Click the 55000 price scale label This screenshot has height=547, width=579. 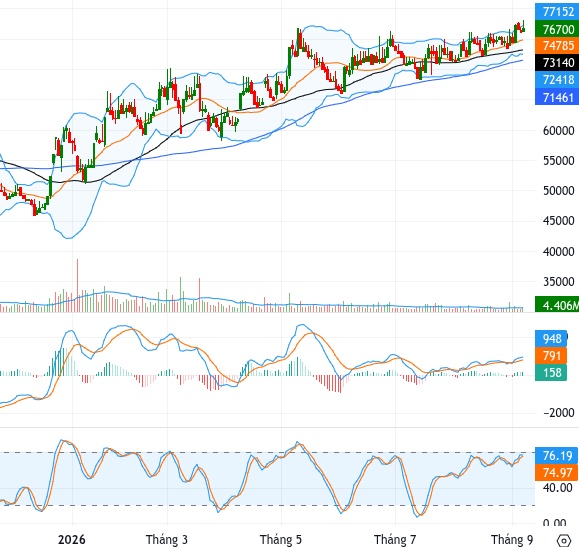(559, 161)
